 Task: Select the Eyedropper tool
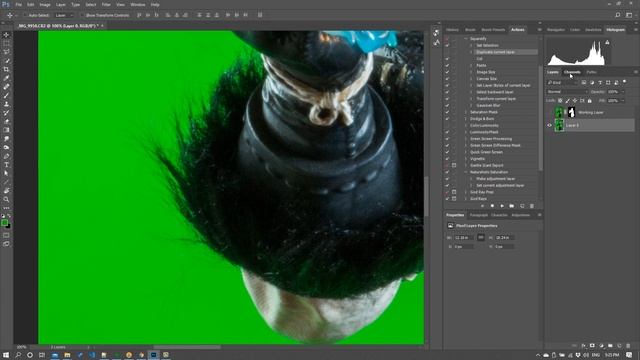click(x=6, y=78)
